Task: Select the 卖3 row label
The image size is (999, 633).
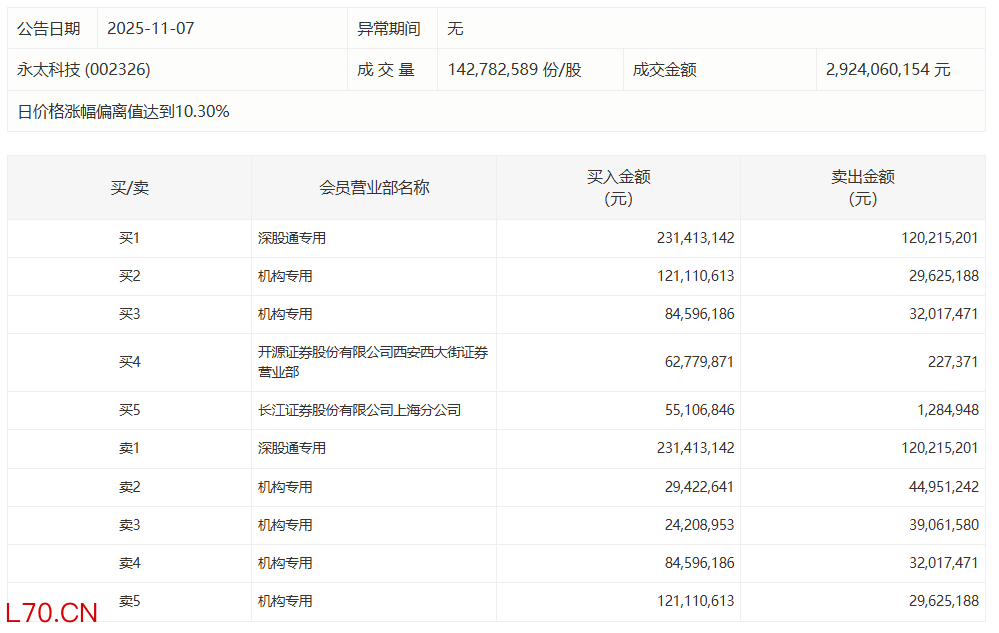Action: click(129, 525)
